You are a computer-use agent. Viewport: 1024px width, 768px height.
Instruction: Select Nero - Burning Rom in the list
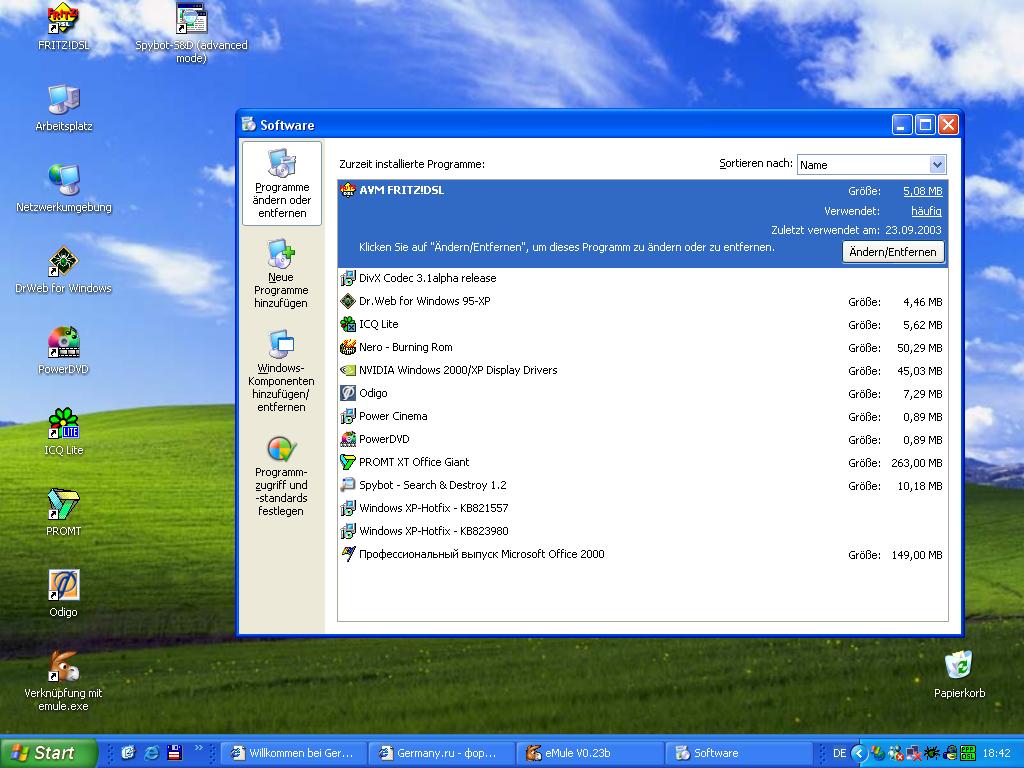(x=643, y=347)
